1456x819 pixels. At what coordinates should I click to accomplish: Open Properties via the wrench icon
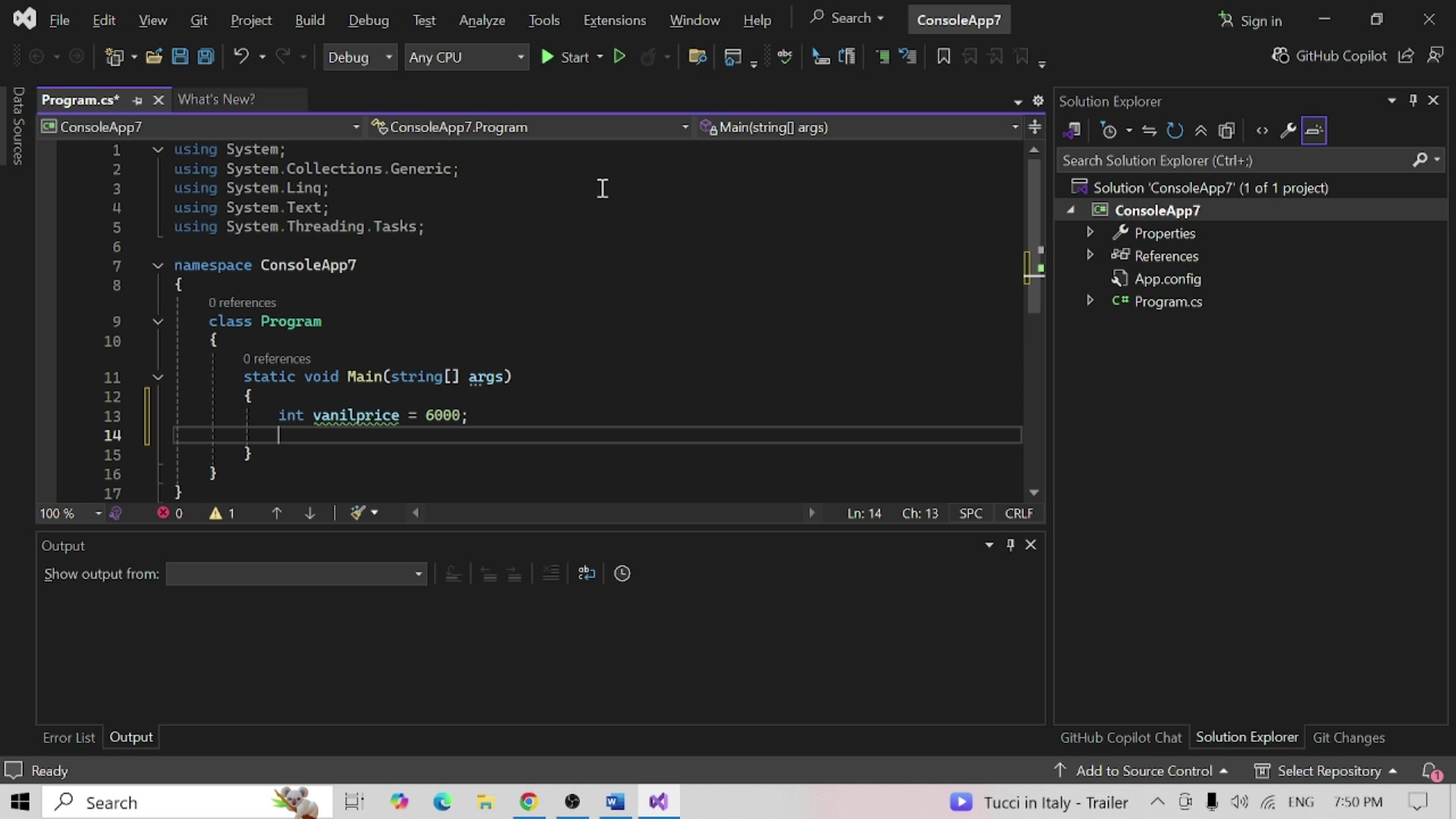[1288, 130]
